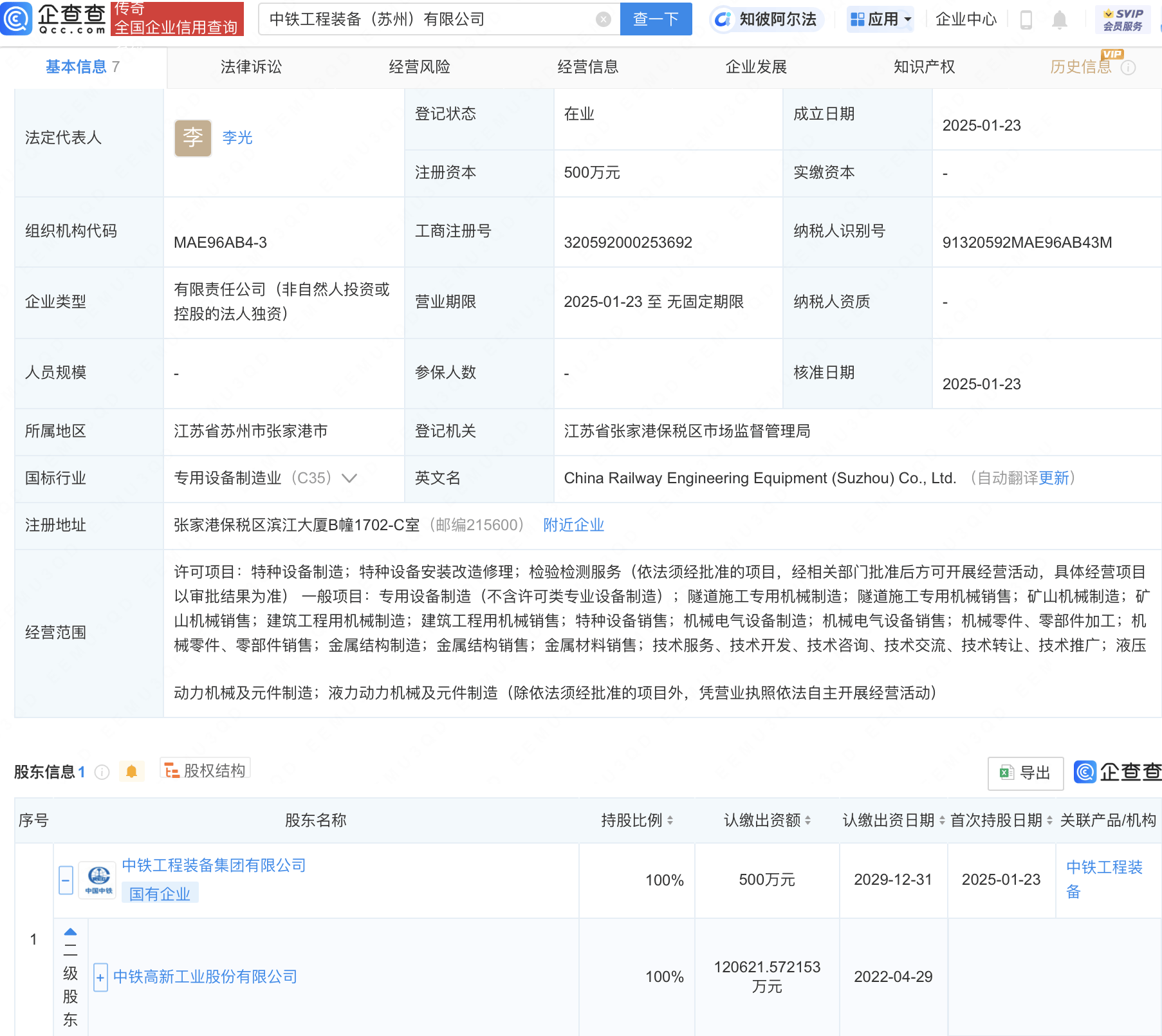The height and width of the screenshot is (1036, 1162).
Task: Click 专用设备制造业 (C35) industry text
Action: point(253,478)
